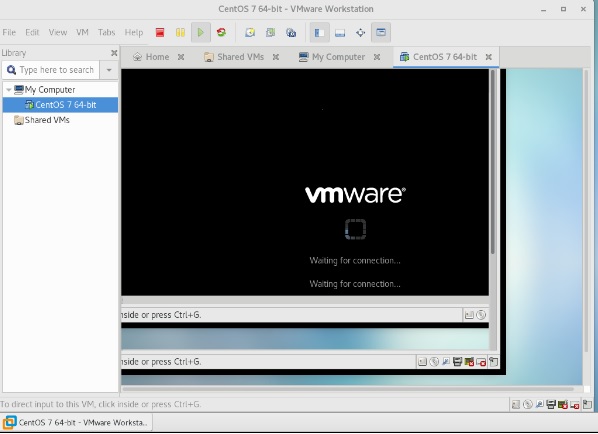Image resolution: width=598 pixels, height=434 pixels.
Task: Close the My Computer tab
Action: (377, 57)
